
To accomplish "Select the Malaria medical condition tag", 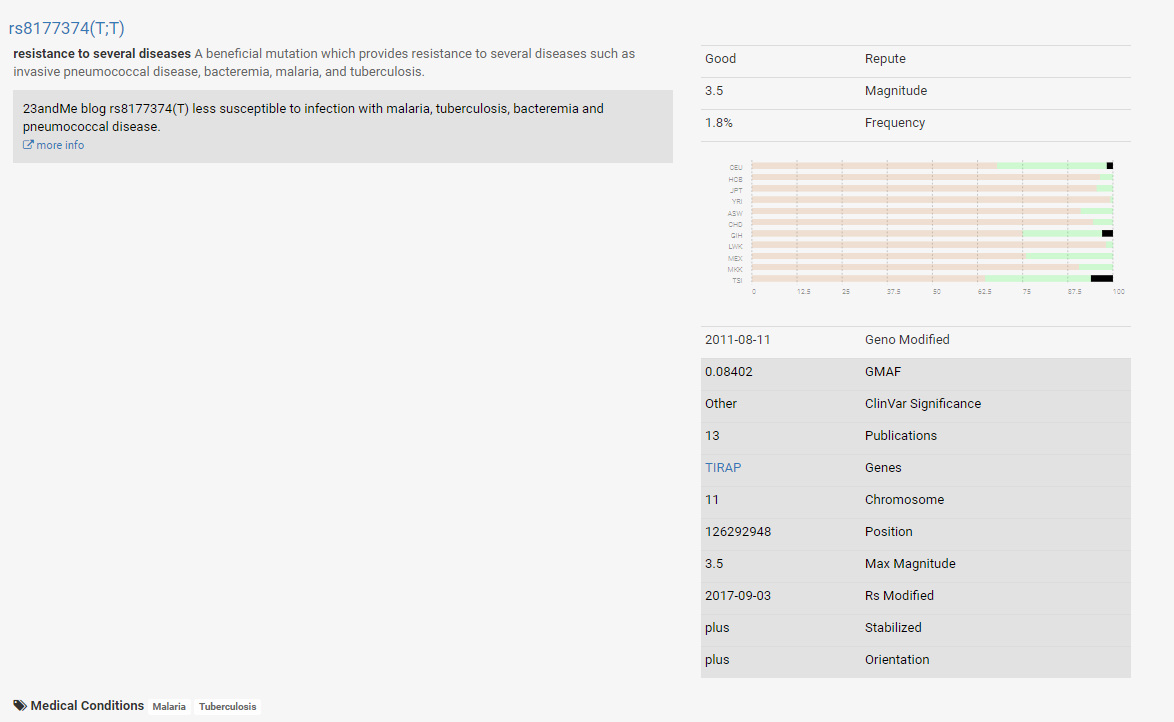I will [169, 706].
